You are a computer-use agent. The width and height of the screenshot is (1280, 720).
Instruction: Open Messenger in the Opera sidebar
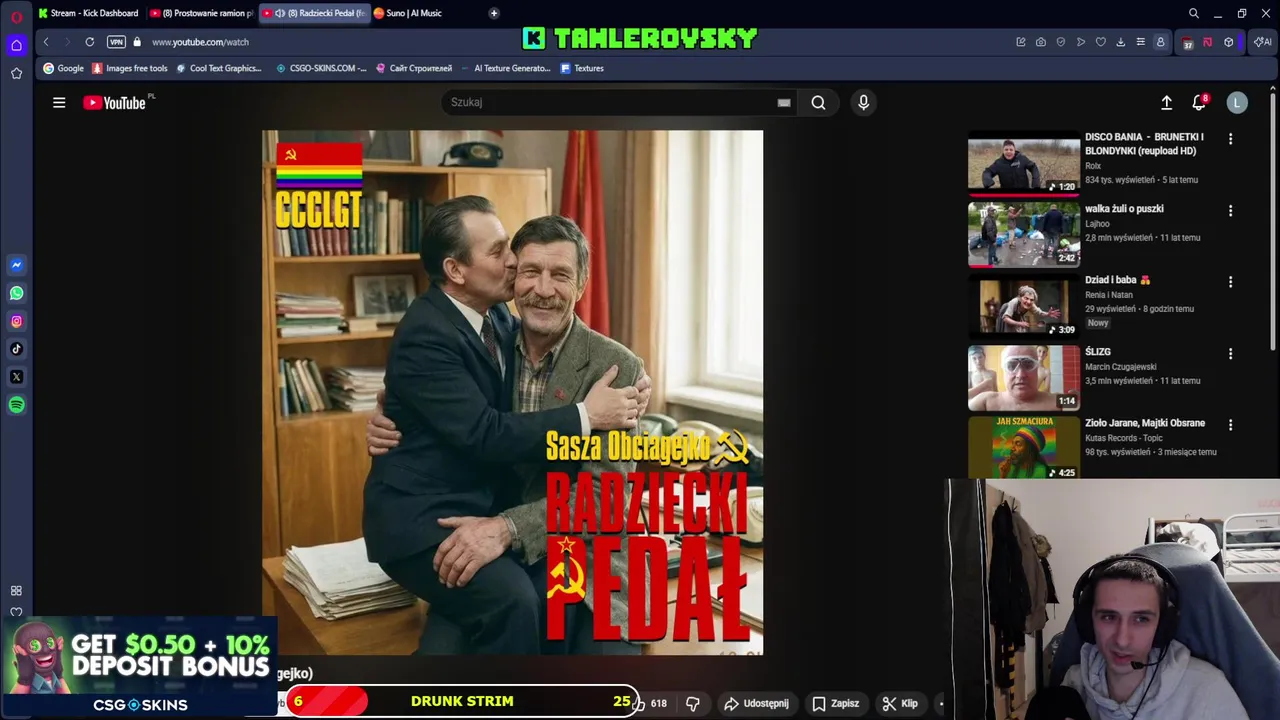16,265
